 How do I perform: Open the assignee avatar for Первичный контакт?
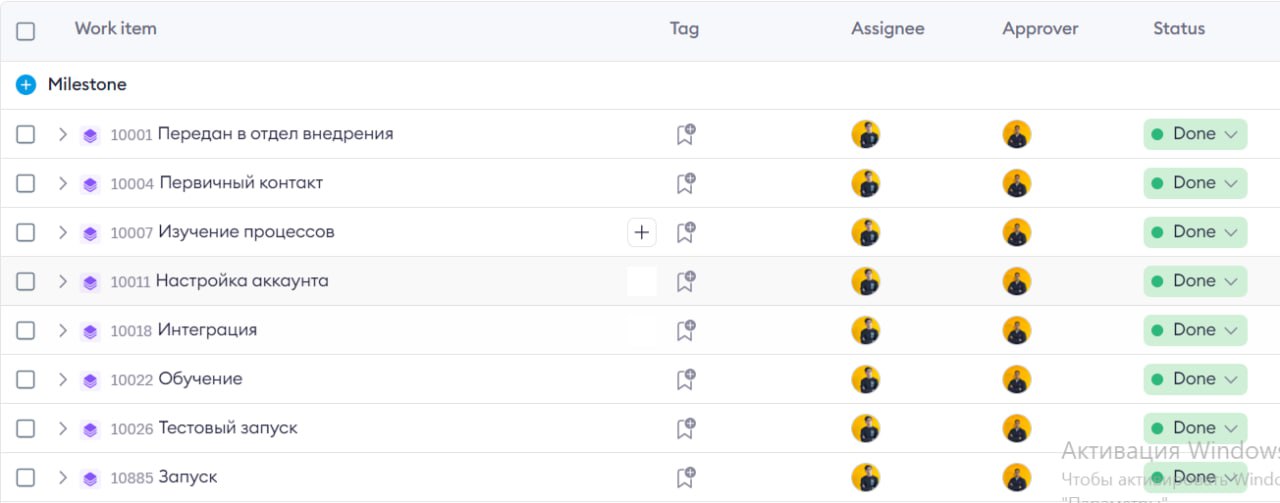pos(865,183)
